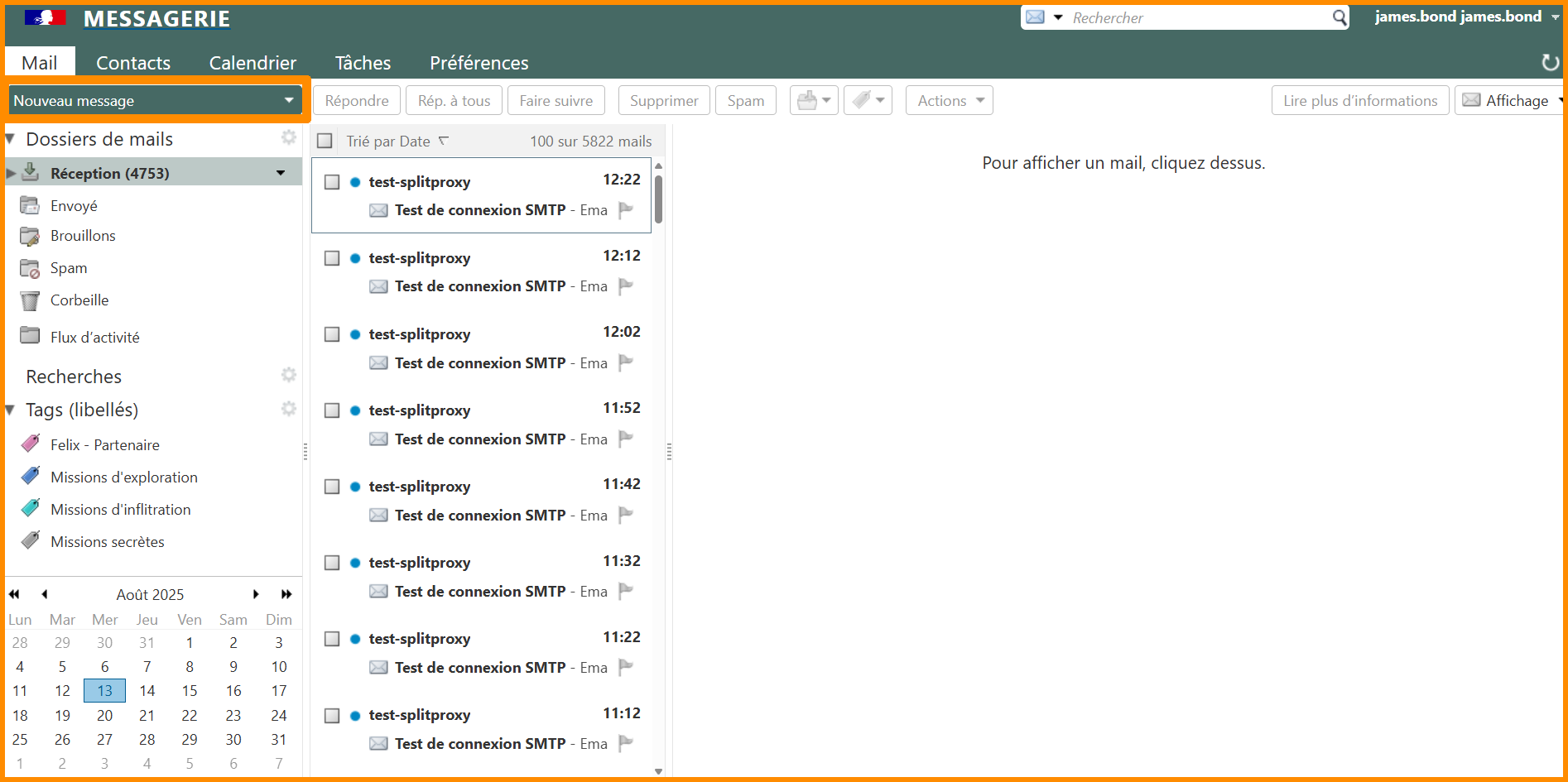Collapse the Dossiers de mails section
This screenshot has height=782, width=1568.
tap(11, 139)
